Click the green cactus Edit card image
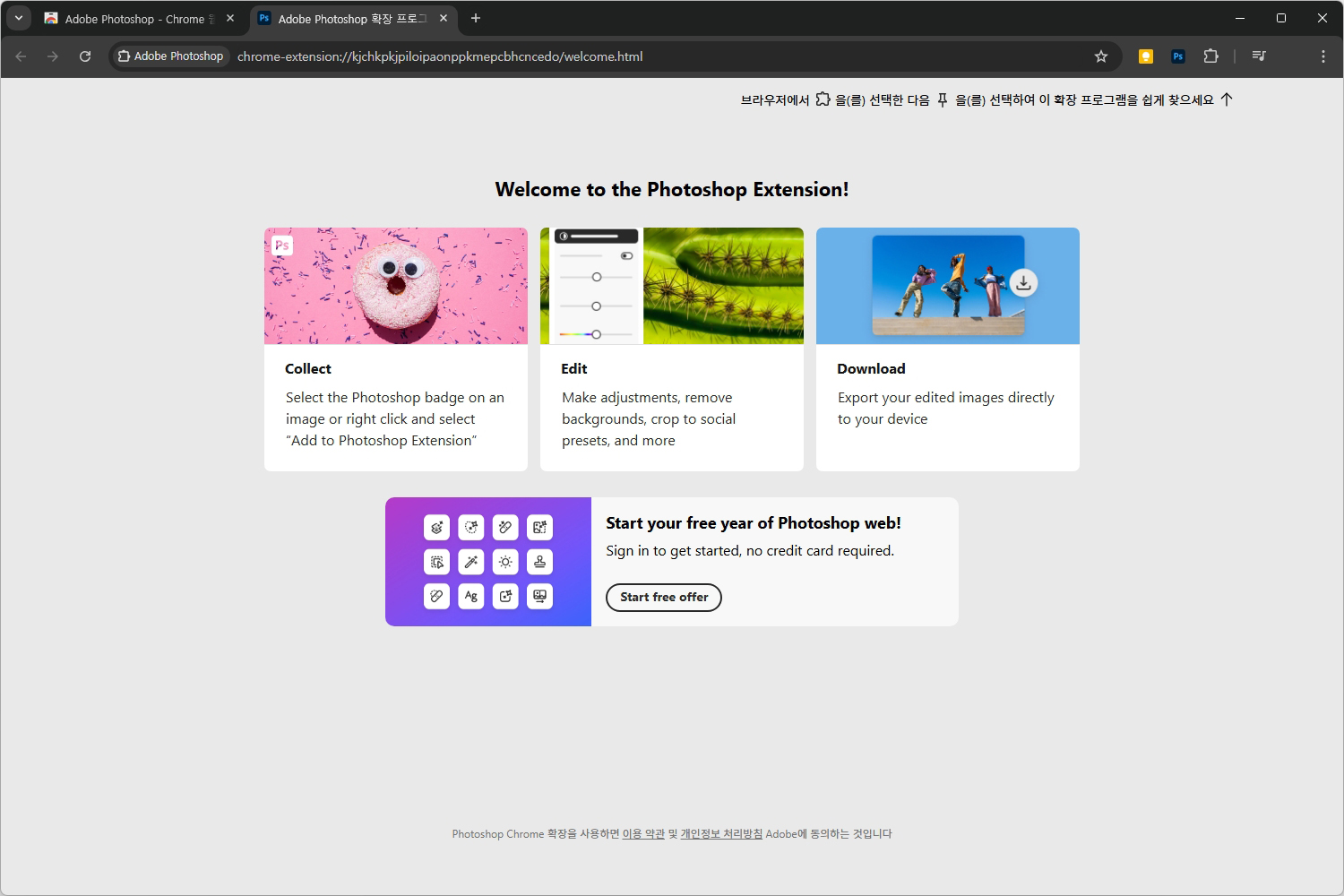Image resolution: width=1344 pixels, height=896 pixels. tap(672, 286)
